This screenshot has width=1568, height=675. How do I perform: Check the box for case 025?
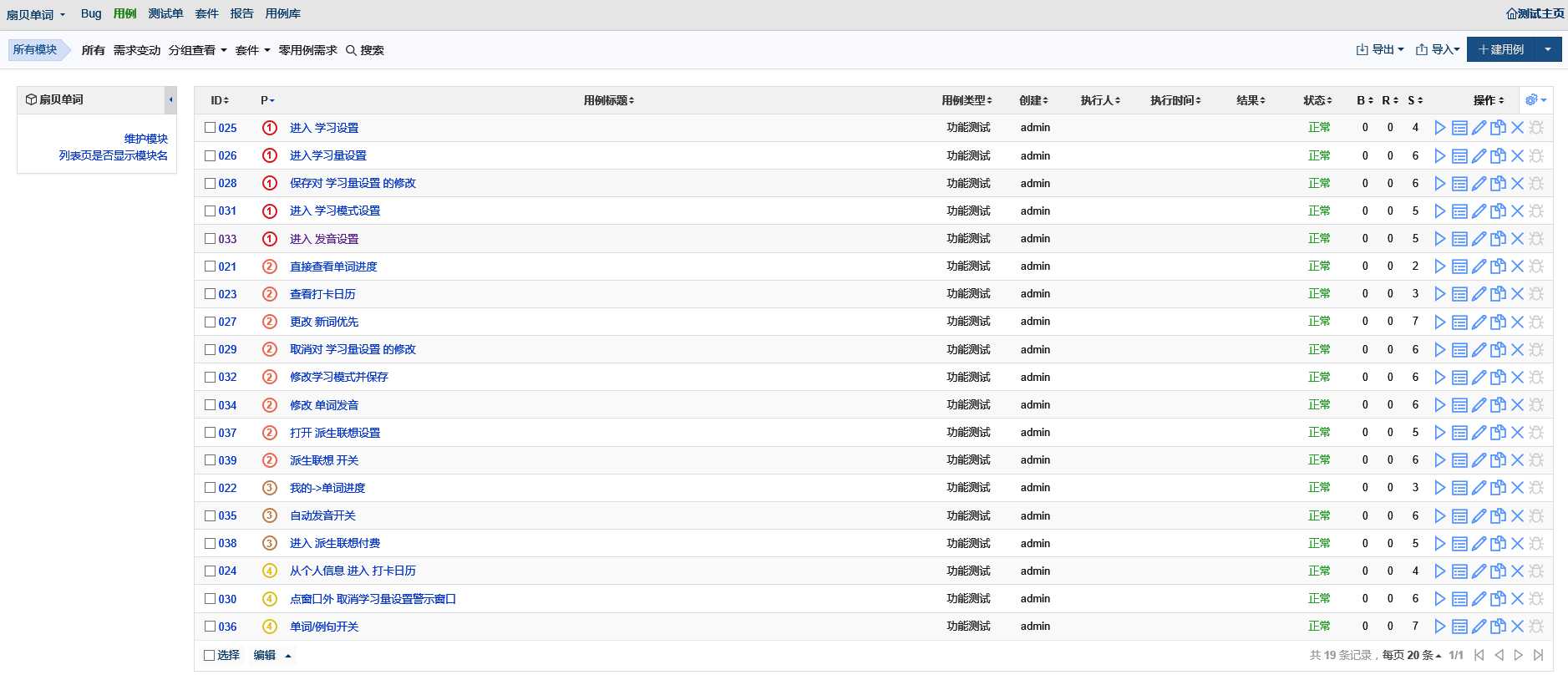pyautogui.click(x=211, y=128)
